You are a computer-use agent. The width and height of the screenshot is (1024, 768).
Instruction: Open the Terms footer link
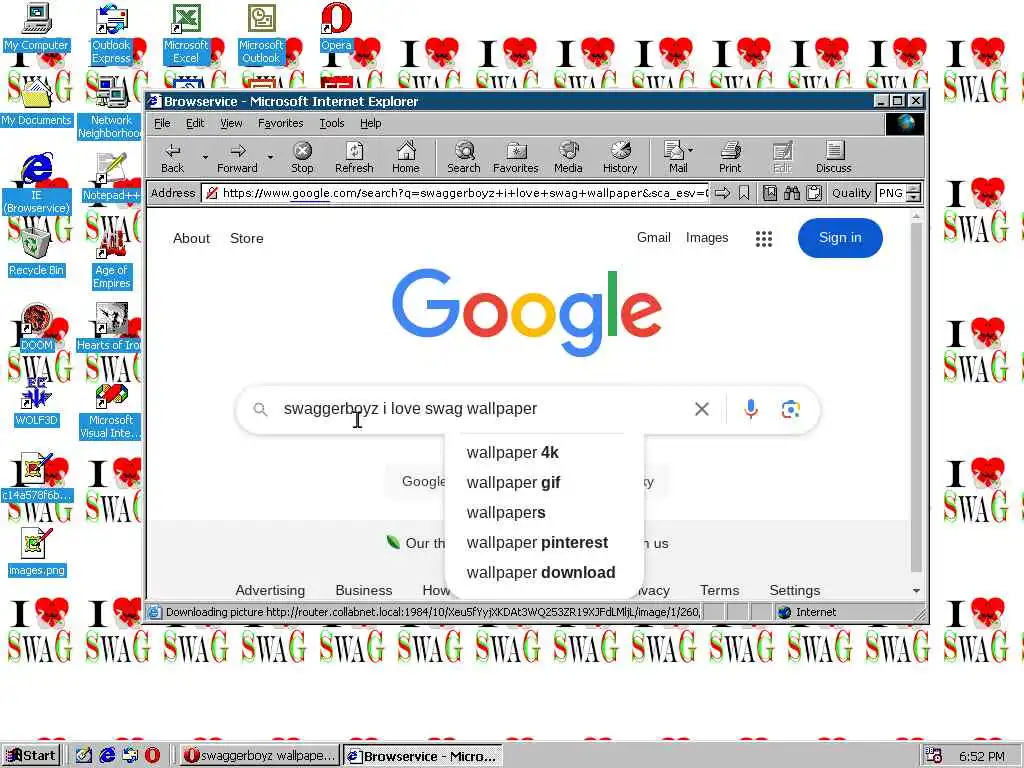pyautogui.click(x=720, y=590)
